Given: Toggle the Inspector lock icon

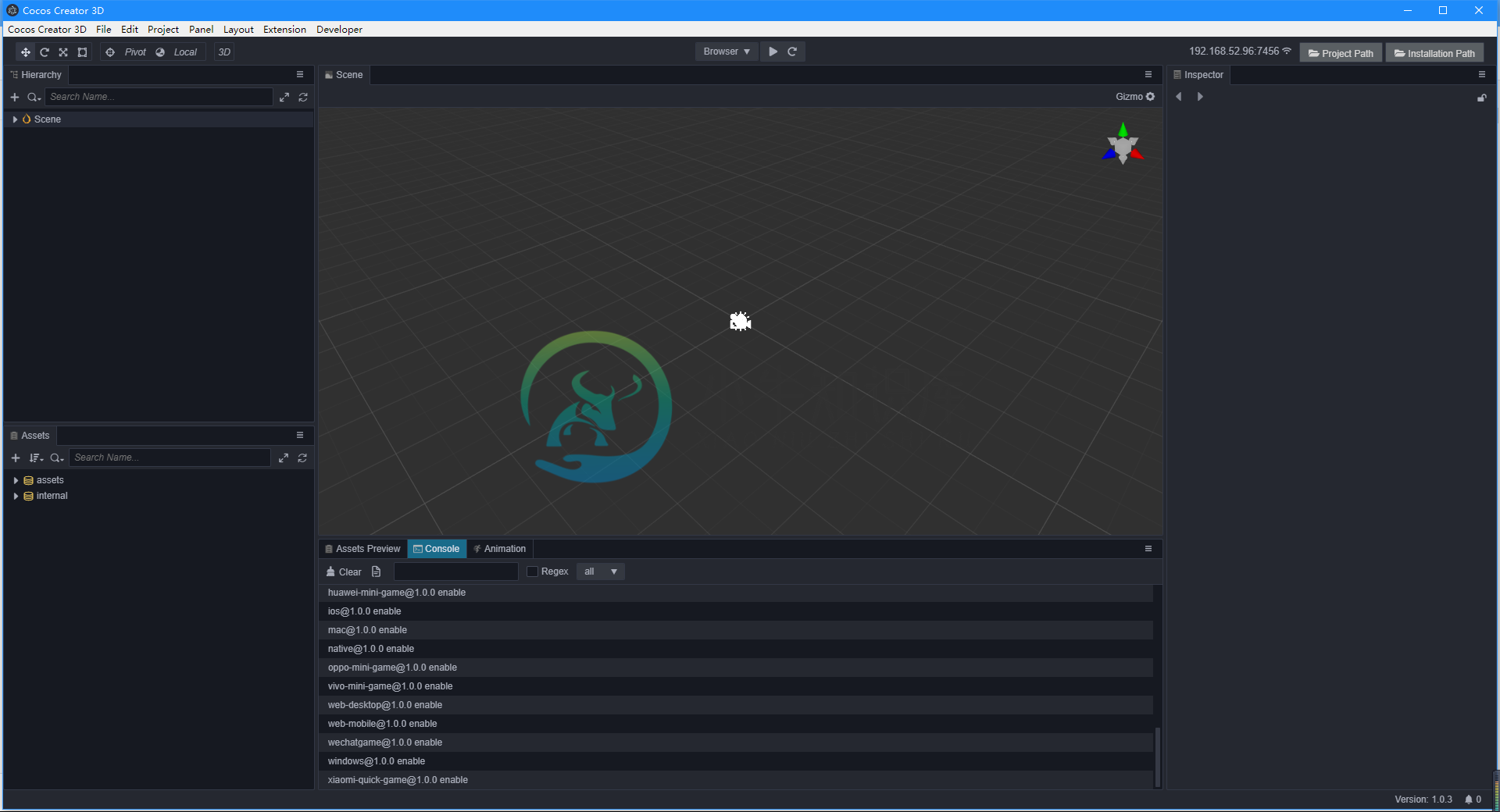Looking at the screenshot, I should (x=1481, y=98).
